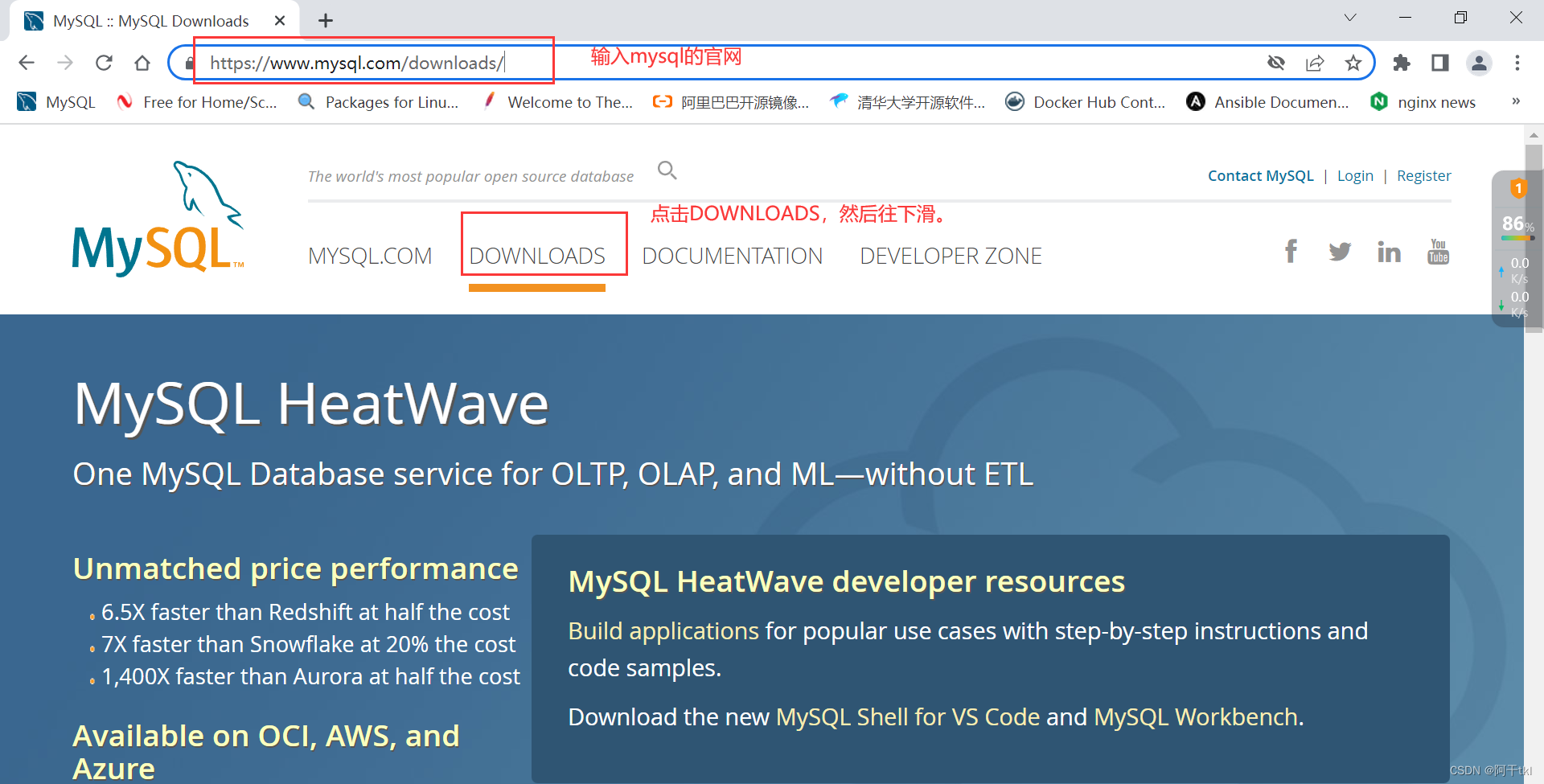Open MySQL's Facebook icon
Screen dimensions: 1544x784
coord(1291,252)
